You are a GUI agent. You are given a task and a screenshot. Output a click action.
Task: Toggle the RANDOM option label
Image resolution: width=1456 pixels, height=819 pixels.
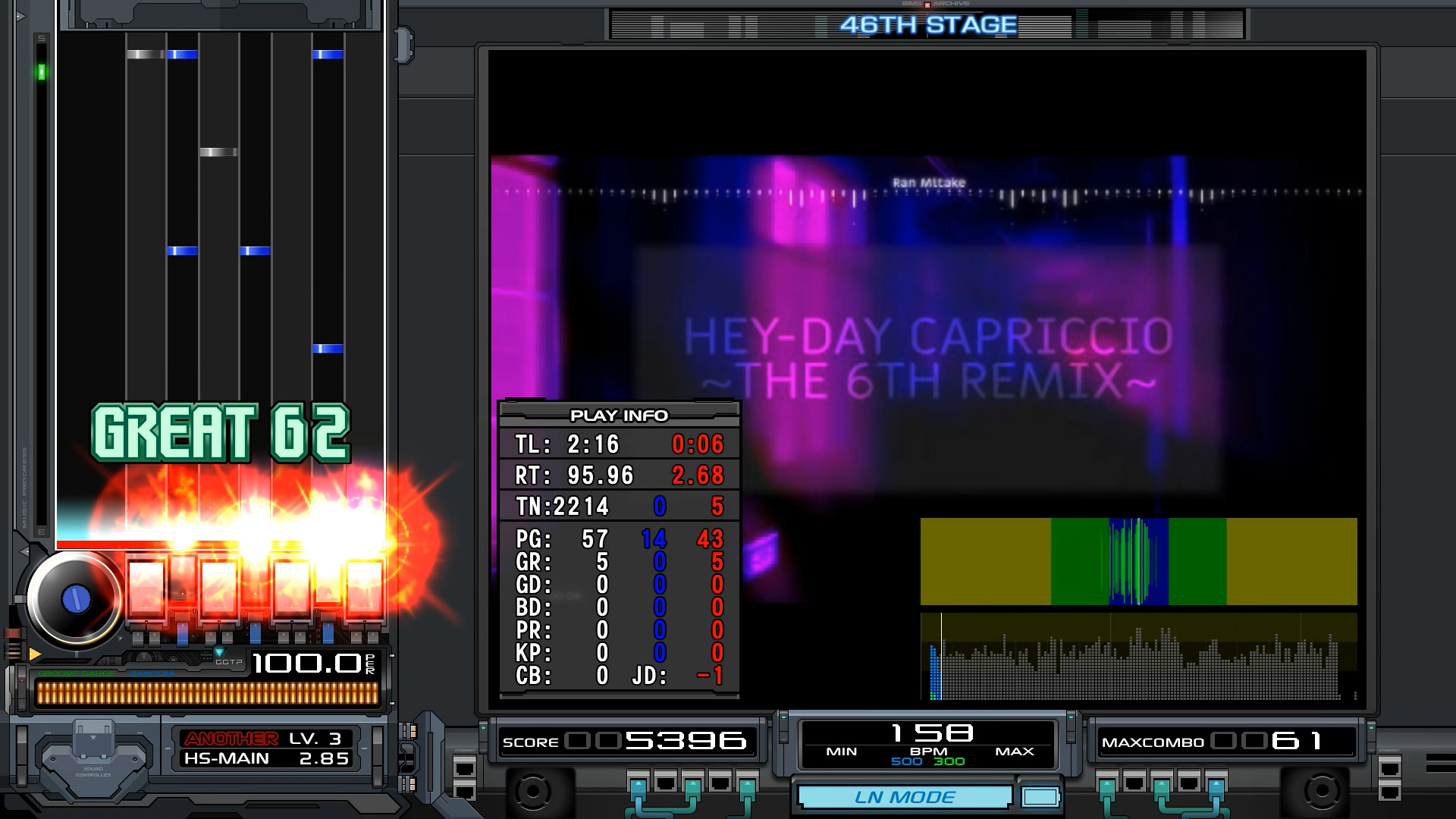click(x=152, y=673)
